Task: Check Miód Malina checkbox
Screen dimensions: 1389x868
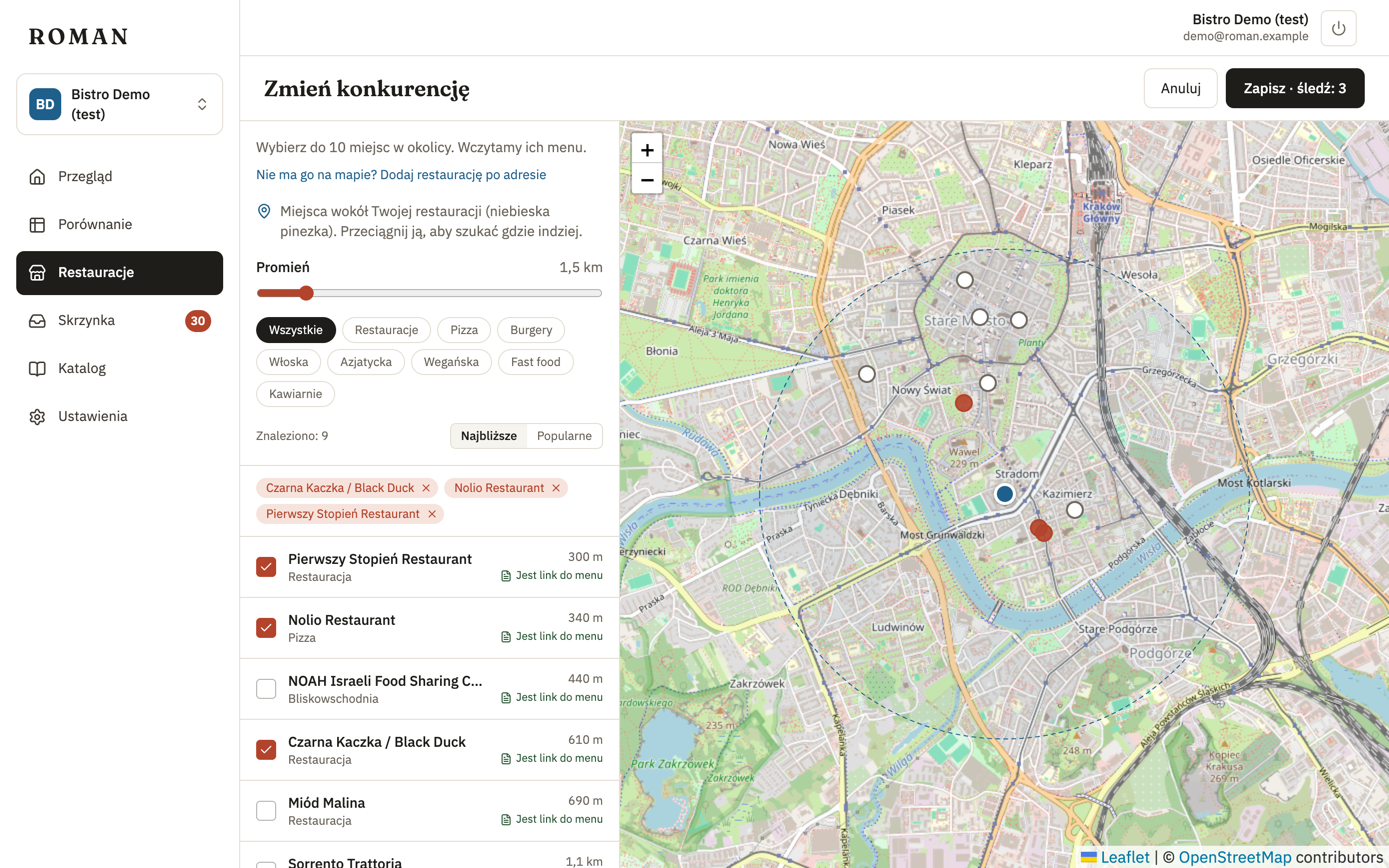Action: tap(266, 811)
